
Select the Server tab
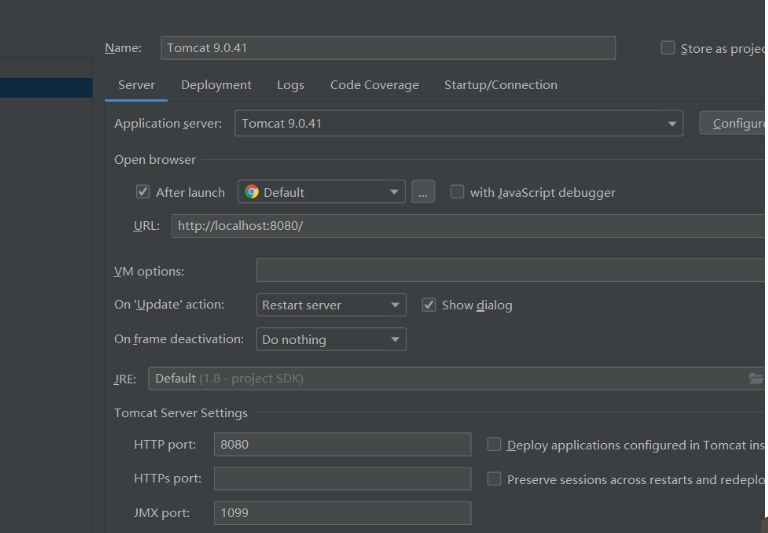click(136, 85)
